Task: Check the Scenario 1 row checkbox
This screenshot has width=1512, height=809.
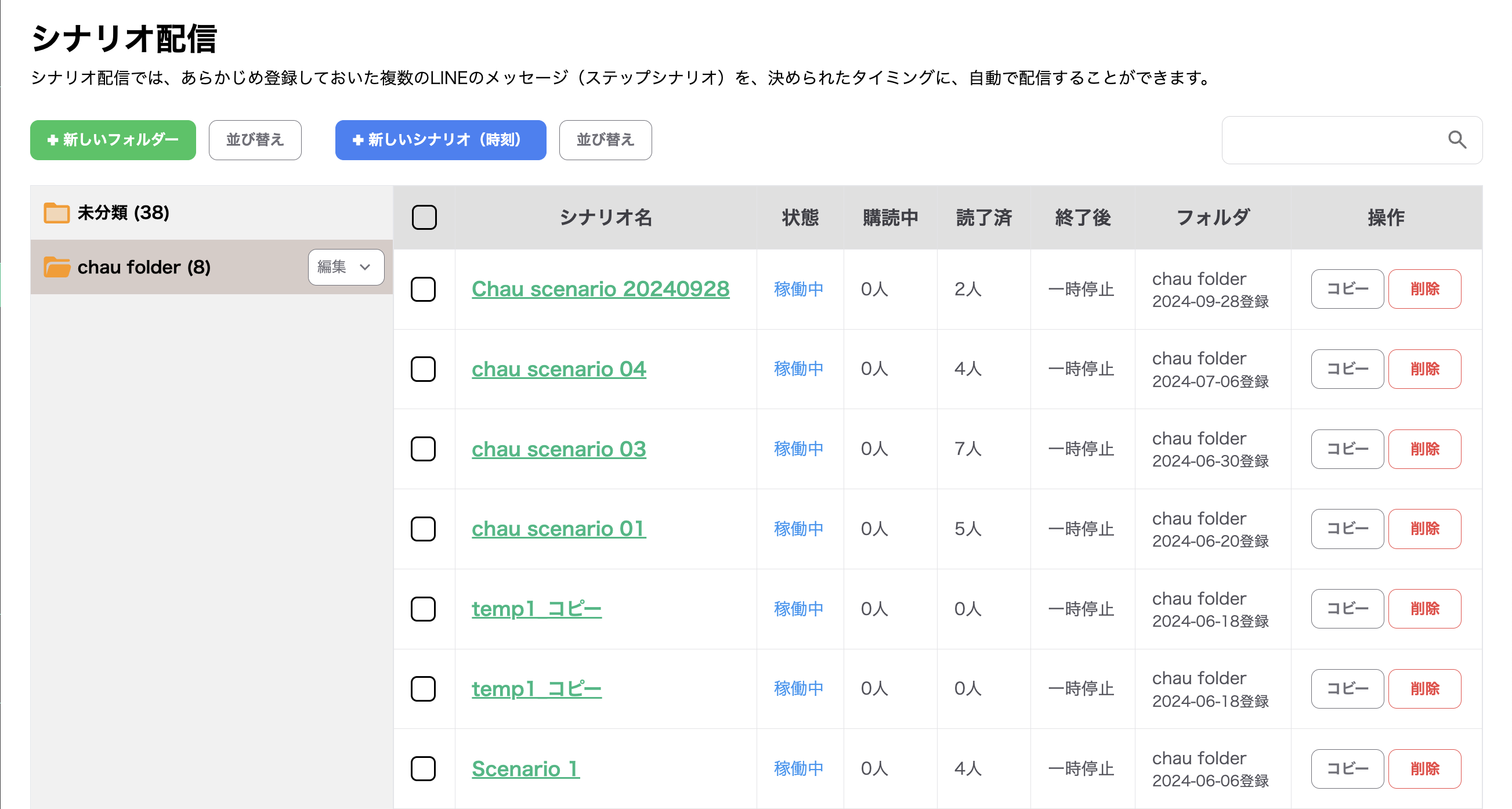Action: [422, 768]
